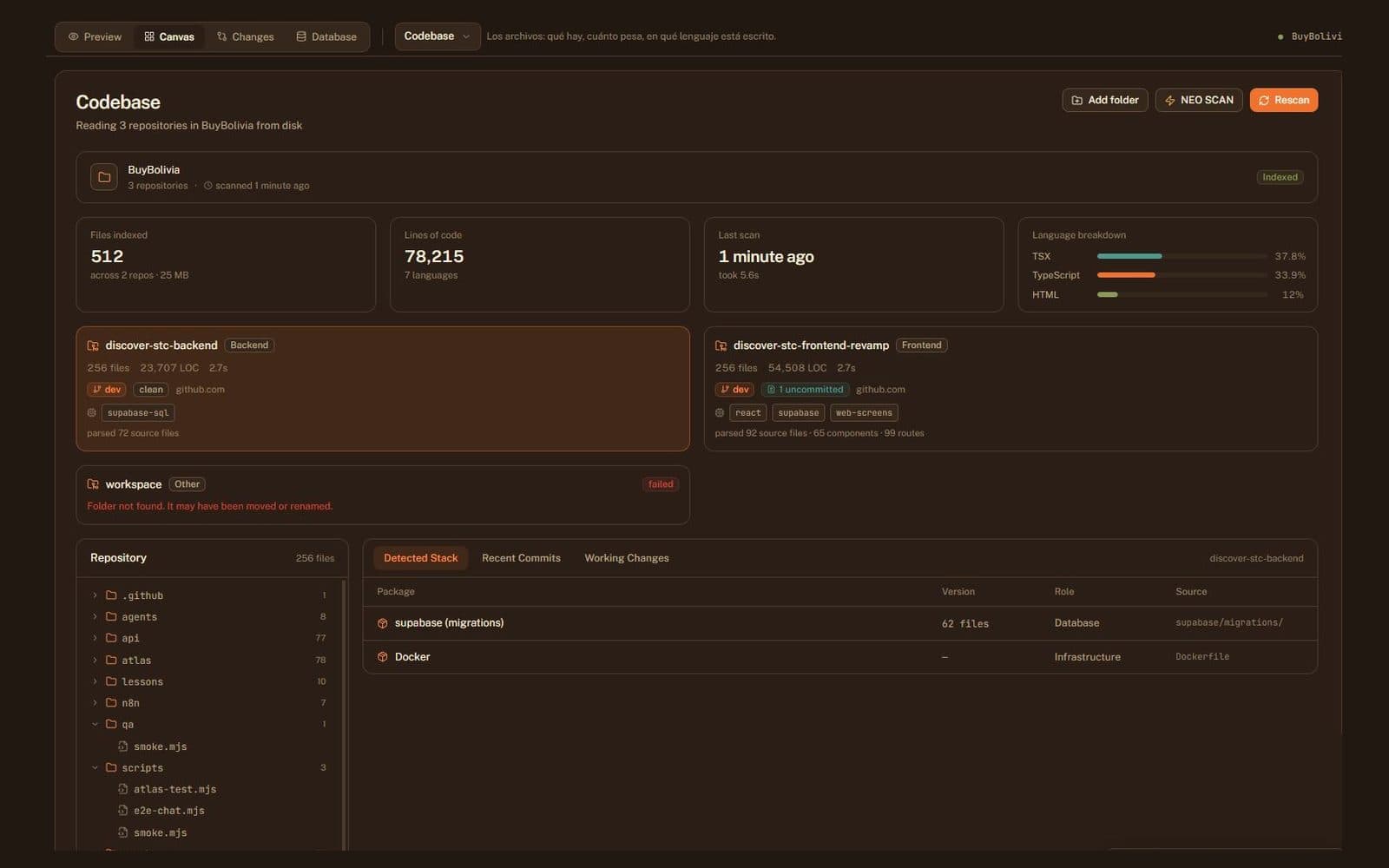The width and height of the screenshot is (1389, 868).
Task: Click the gear icon on backend card
Action: [91, 413]
